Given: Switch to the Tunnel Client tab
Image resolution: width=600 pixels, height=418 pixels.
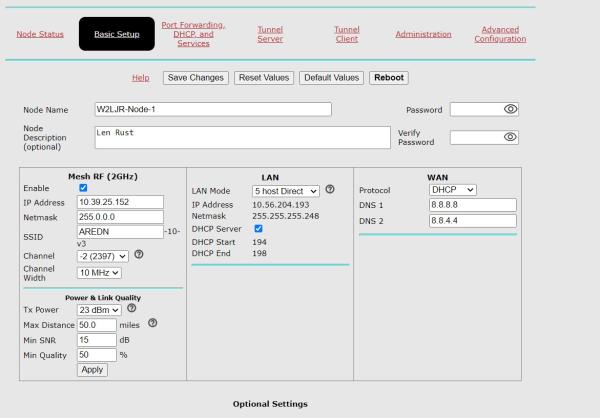Looking at the screenshot, I should [x=347, y=34].
